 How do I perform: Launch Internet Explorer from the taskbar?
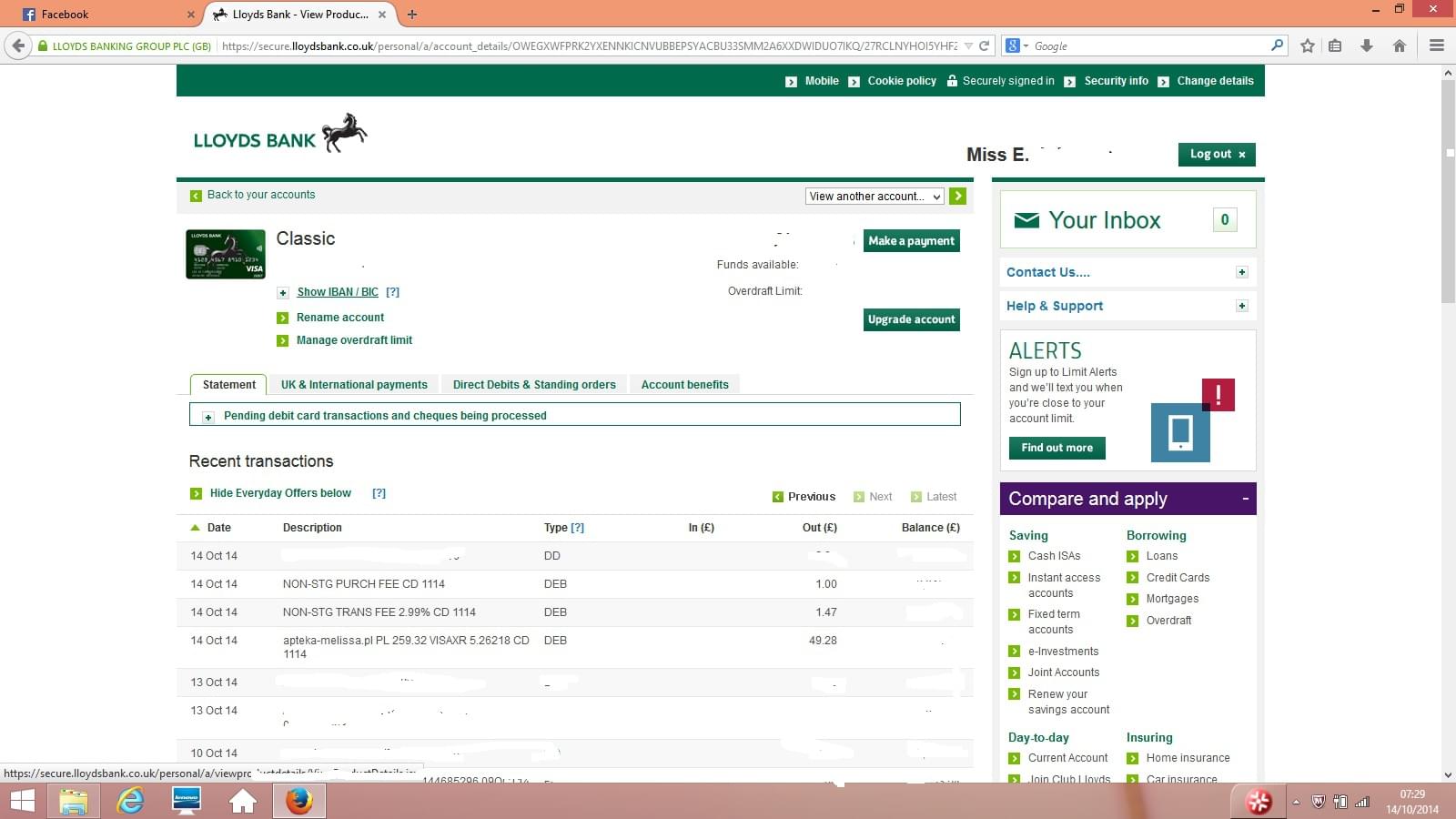[x=130, y=801]
